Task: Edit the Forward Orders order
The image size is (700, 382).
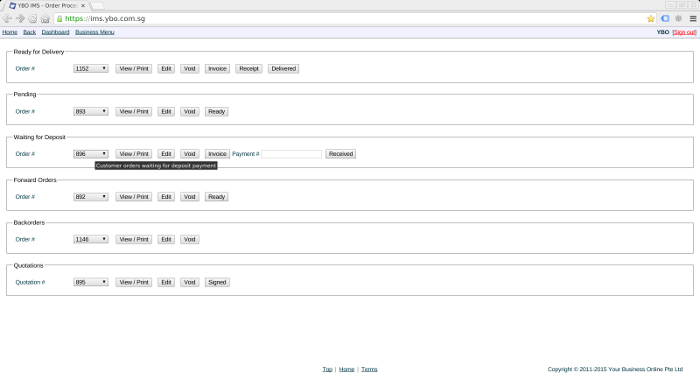Action: point(166,197)
